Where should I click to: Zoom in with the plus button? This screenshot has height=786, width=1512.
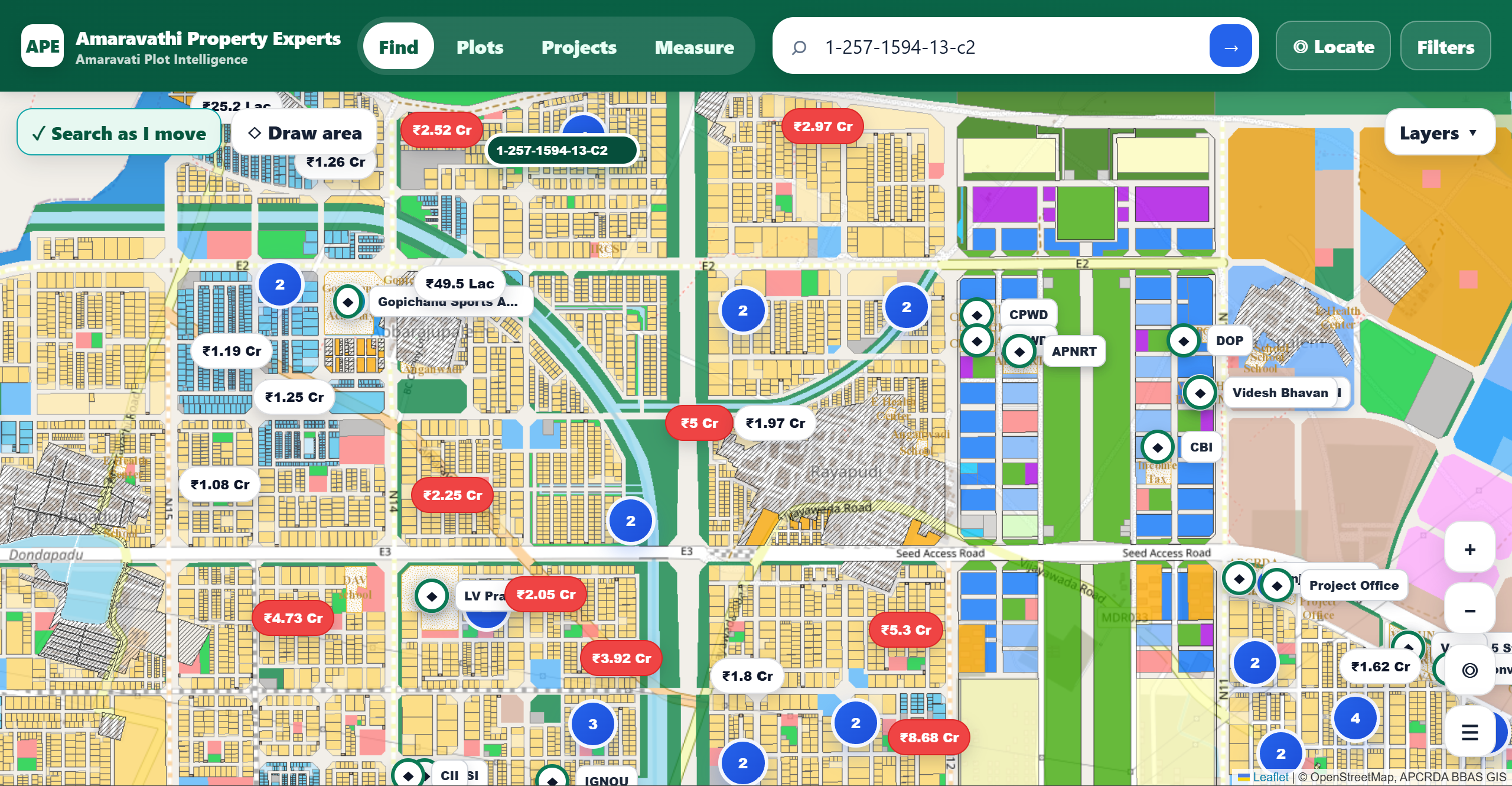(x=1469, y=549)
